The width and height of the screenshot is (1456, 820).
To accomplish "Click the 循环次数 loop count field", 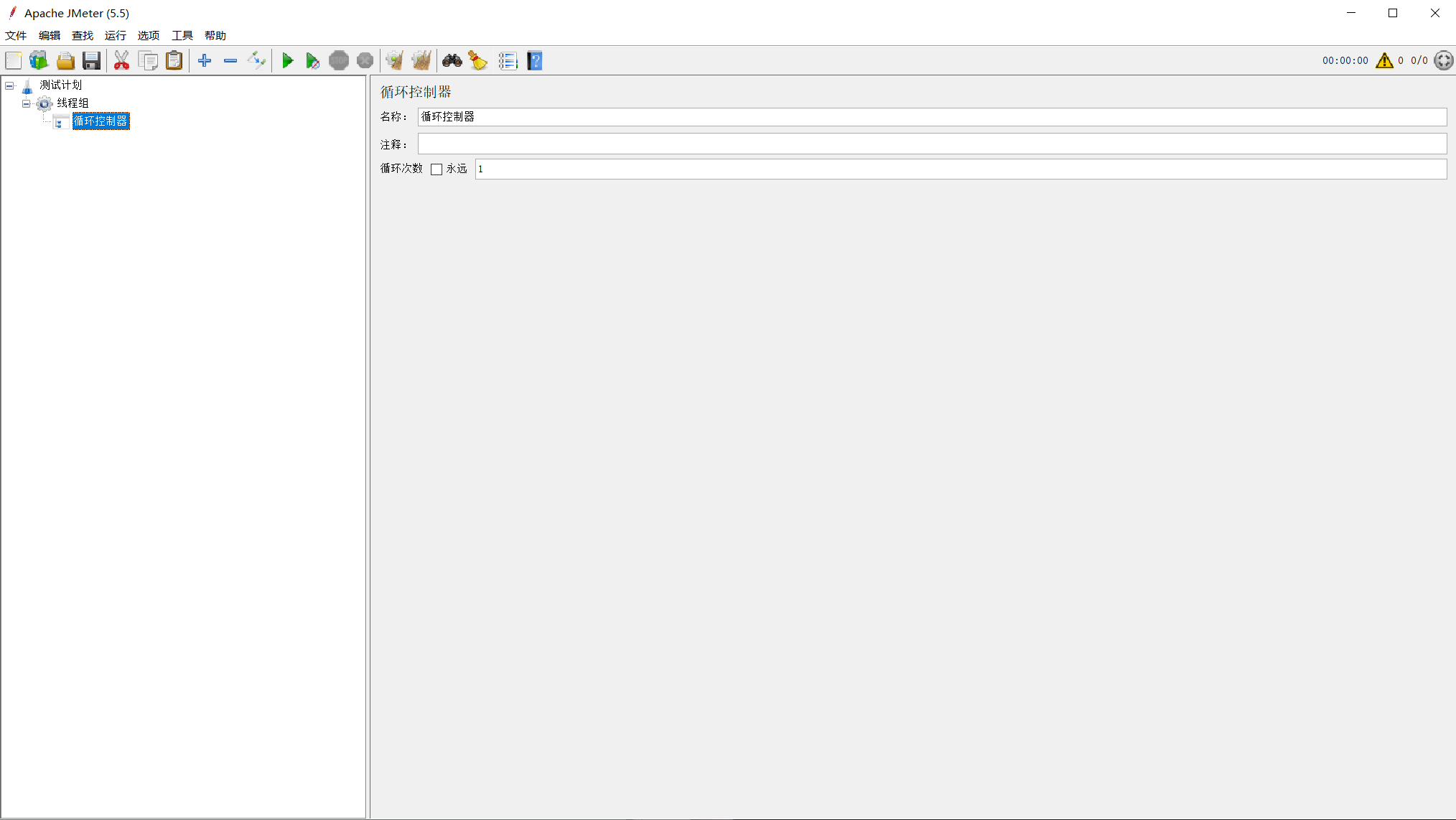I will [961, 169].
